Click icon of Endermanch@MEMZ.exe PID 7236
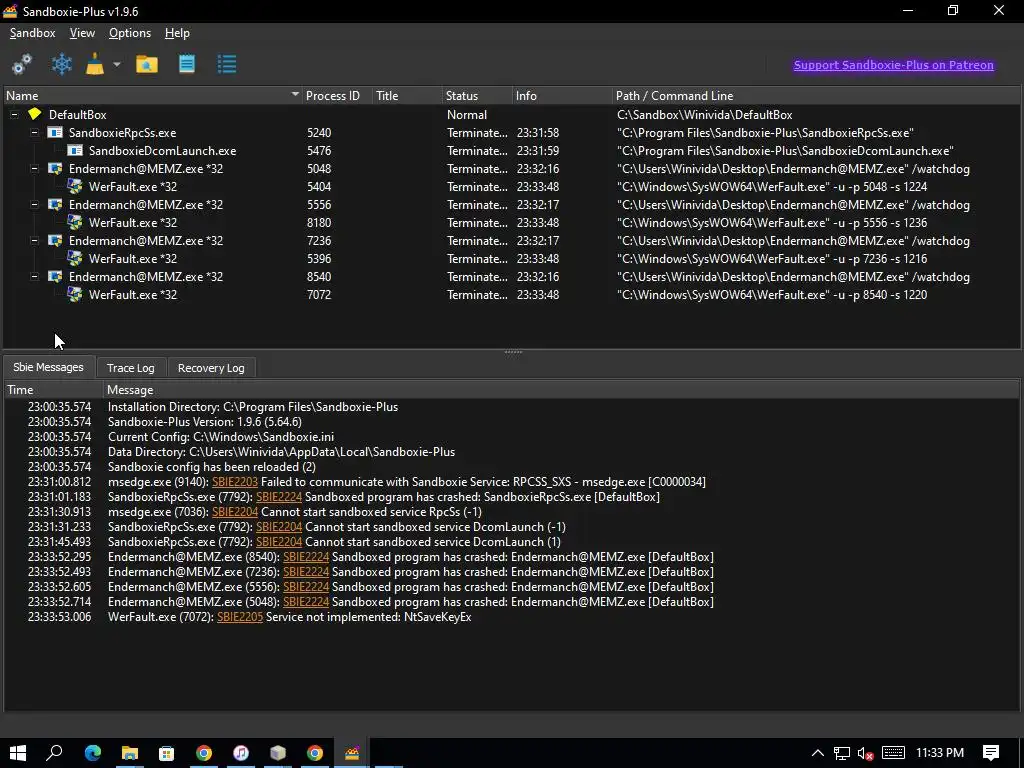Image resolution: width=1024 pixels, height=768 pixels. coord(55,240)
